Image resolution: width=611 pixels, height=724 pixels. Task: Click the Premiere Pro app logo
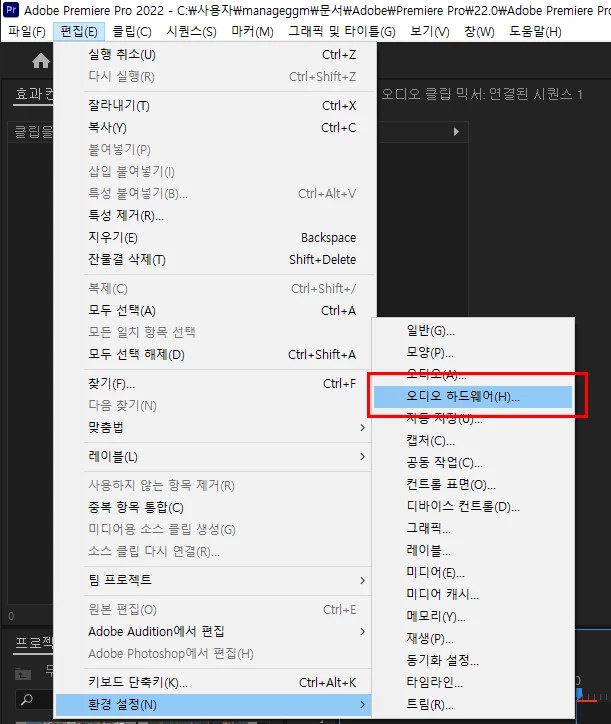pyautogui.click(x=11, y=9)
